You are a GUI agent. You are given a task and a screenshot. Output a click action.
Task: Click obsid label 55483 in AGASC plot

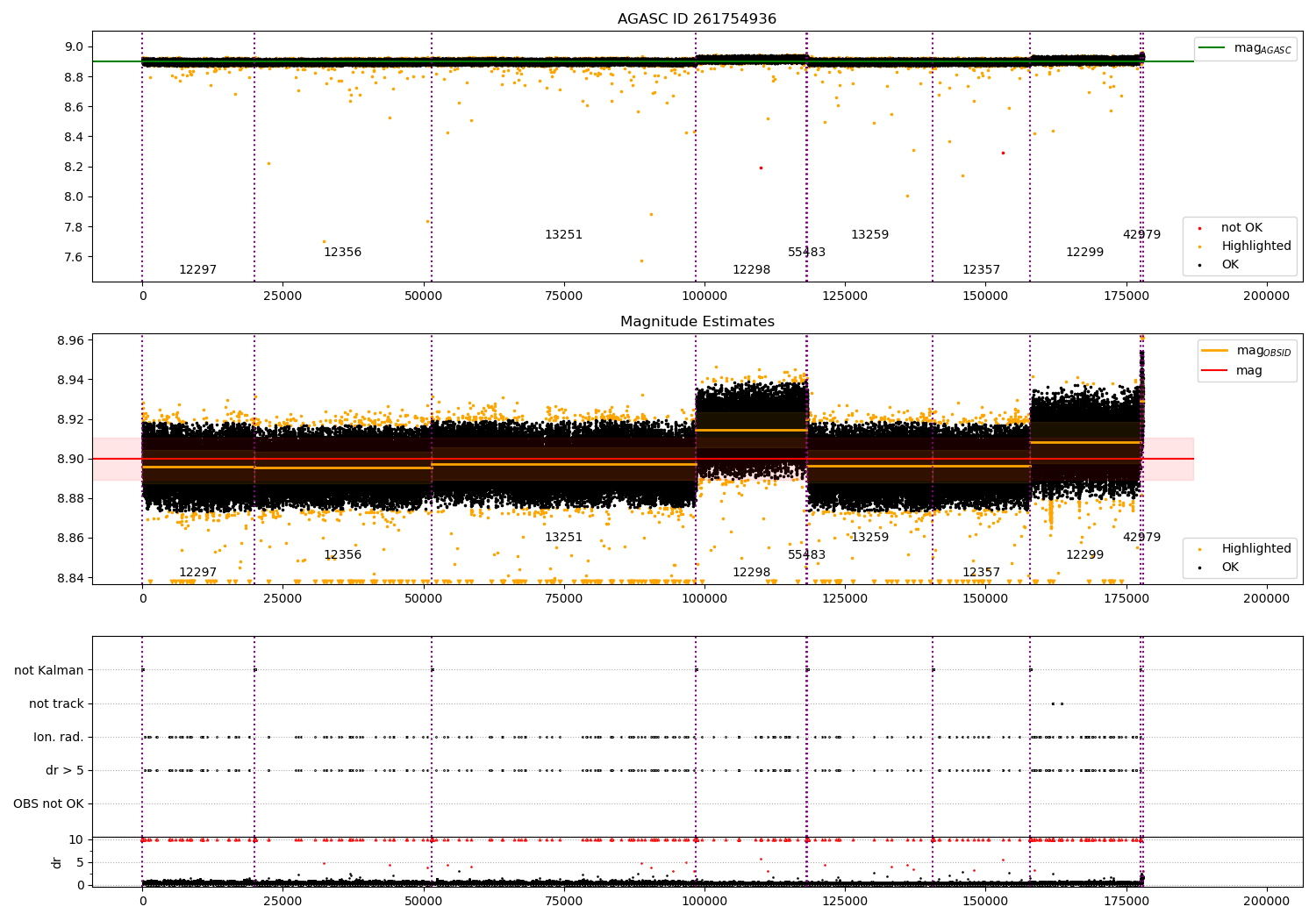click(806, 253)
